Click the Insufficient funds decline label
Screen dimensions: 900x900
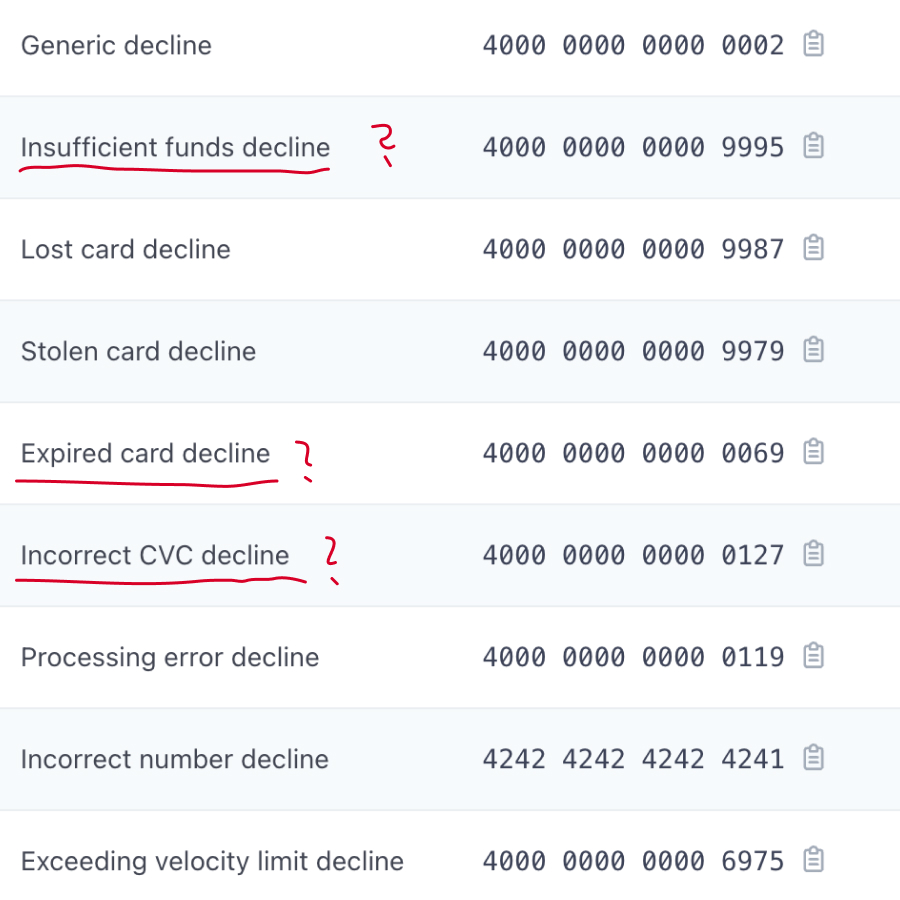pos(175,148)
